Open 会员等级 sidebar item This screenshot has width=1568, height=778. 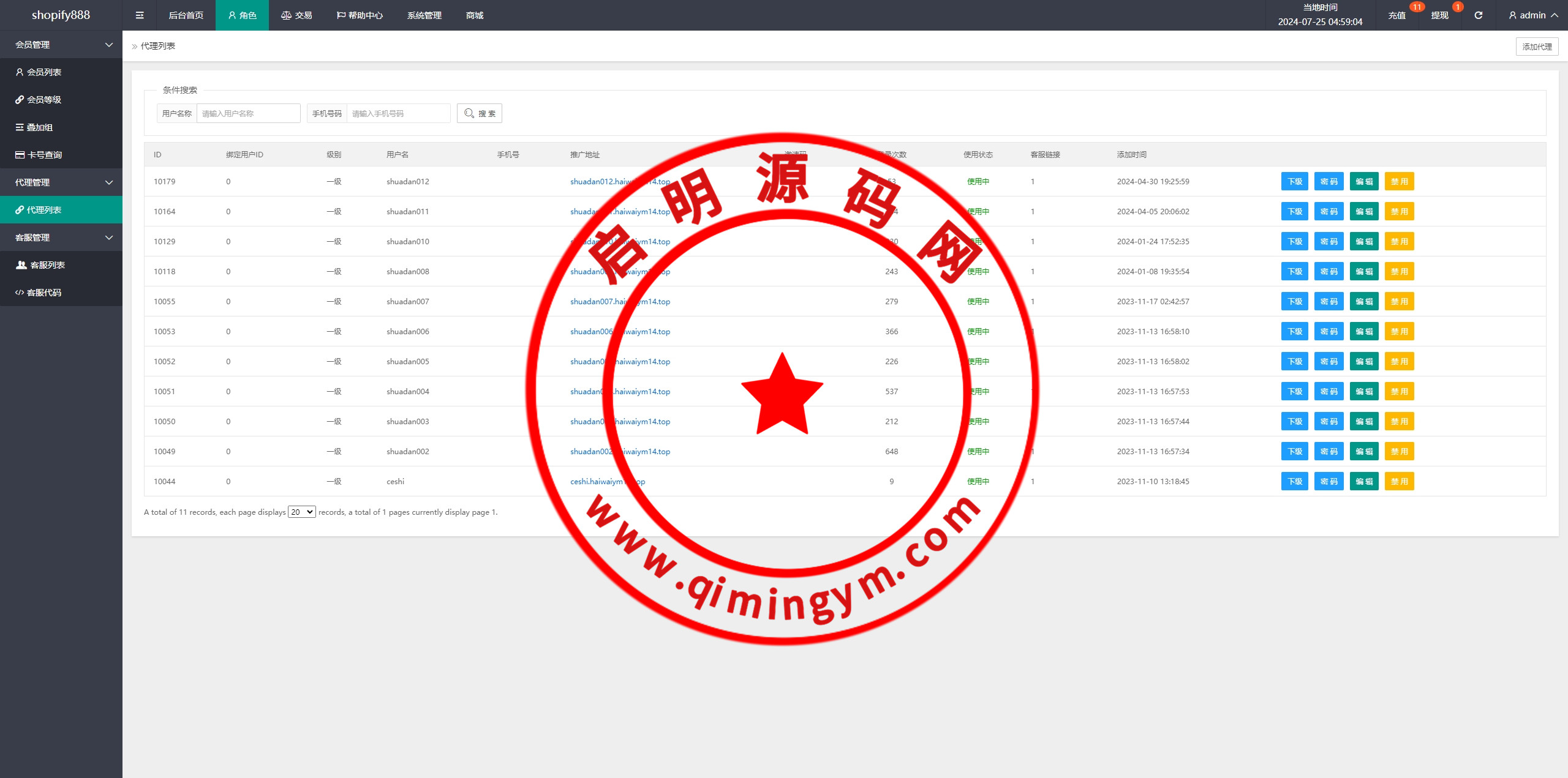(44, 100)
